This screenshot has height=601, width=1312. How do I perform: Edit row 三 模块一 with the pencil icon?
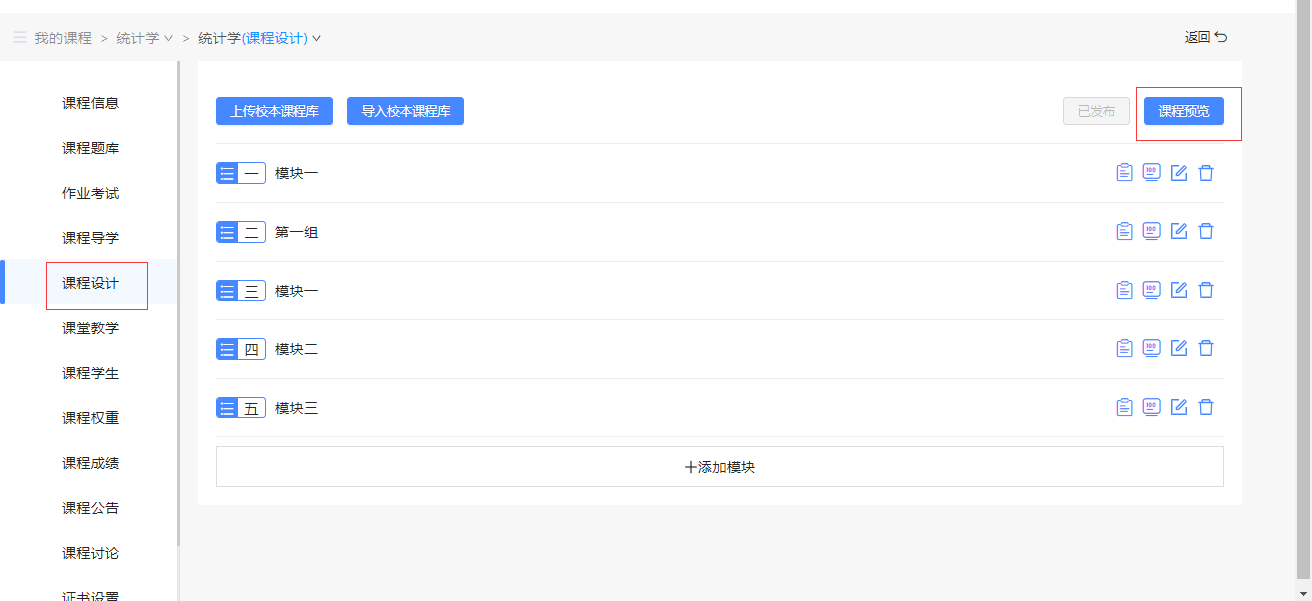point(1179,290)
